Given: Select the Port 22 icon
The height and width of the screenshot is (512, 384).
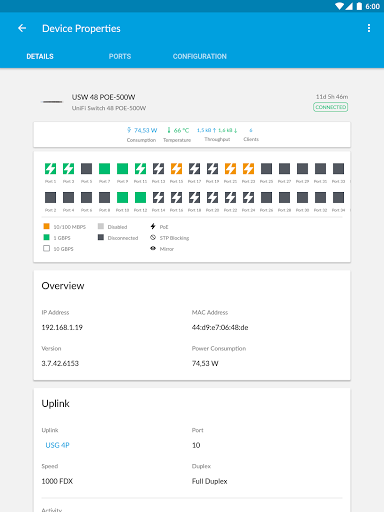Looking at the screenshot, I should (230, 197).
